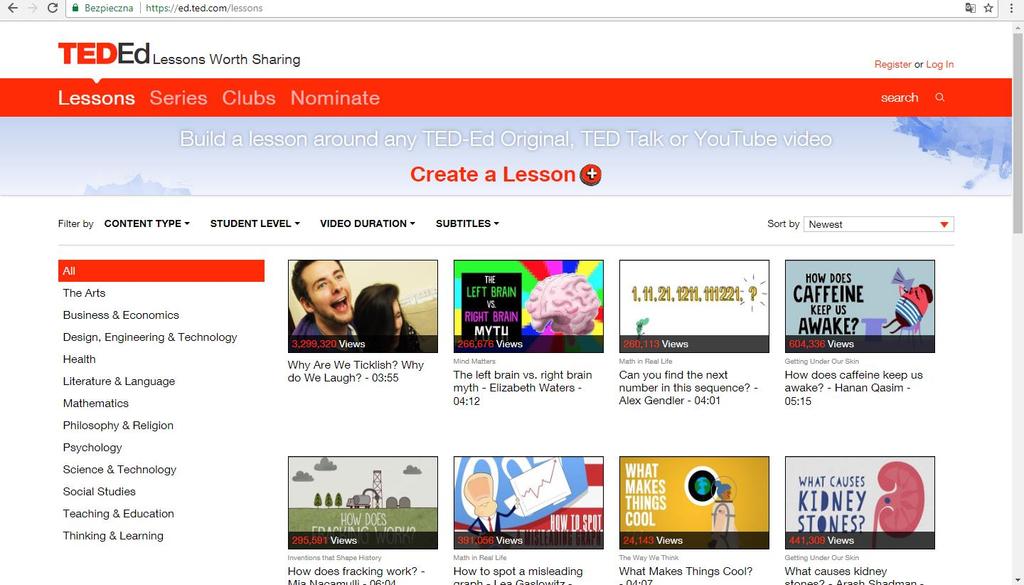Image resolution: width=1024 pixels, height=585 pixels.
Task: Choose the Social Studies category
Action: (x=99, y=492)
